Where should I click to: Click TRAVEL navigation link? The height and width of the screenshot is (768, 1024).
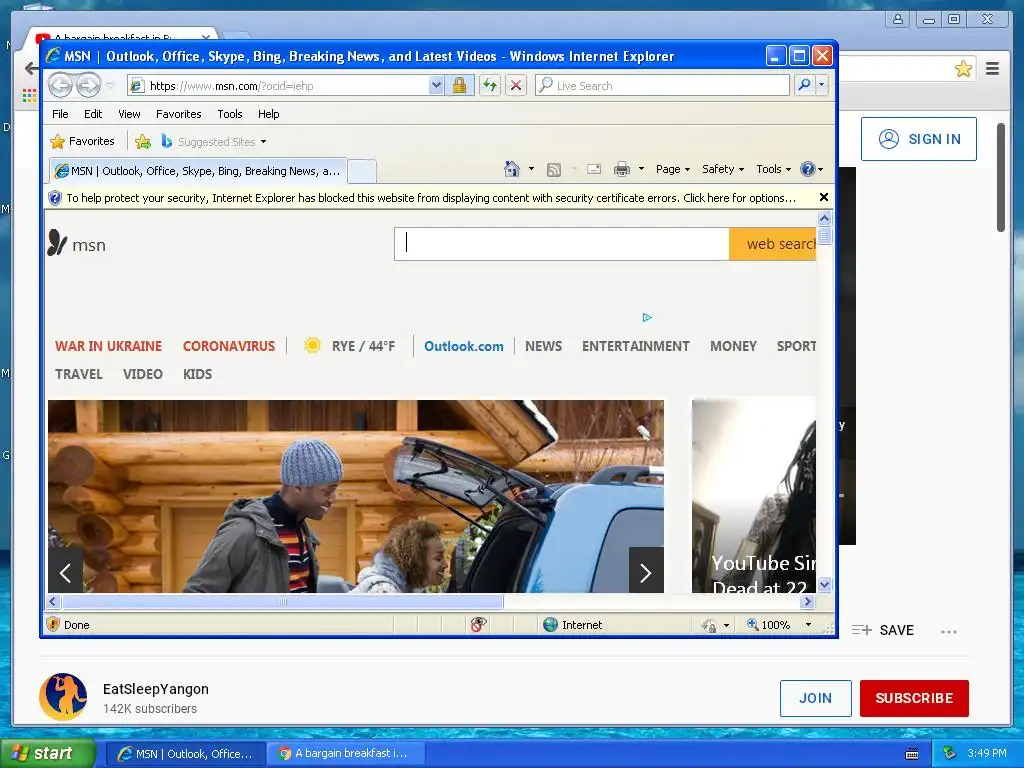[79, 374]
